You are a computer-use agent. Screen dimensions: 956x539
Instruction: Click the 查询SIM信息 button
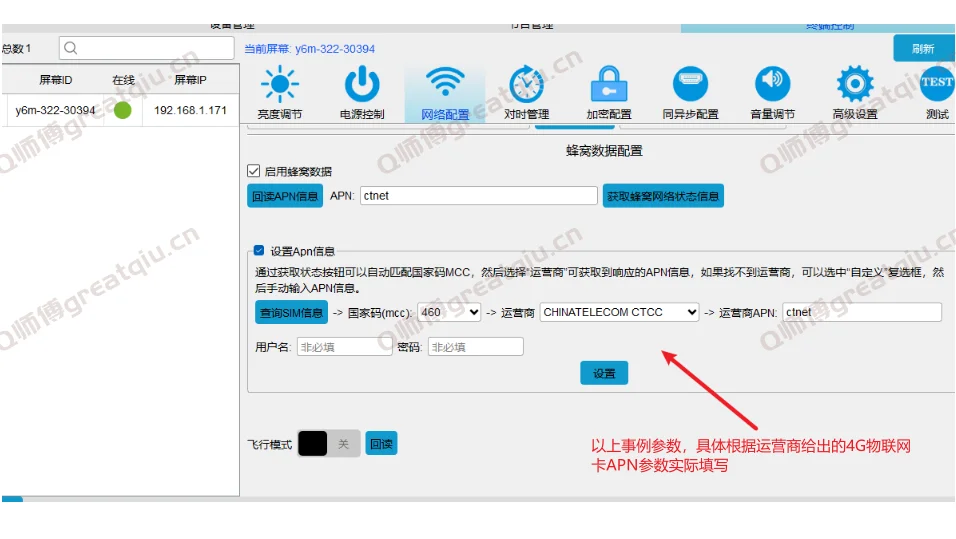click(x=291, y=313)
